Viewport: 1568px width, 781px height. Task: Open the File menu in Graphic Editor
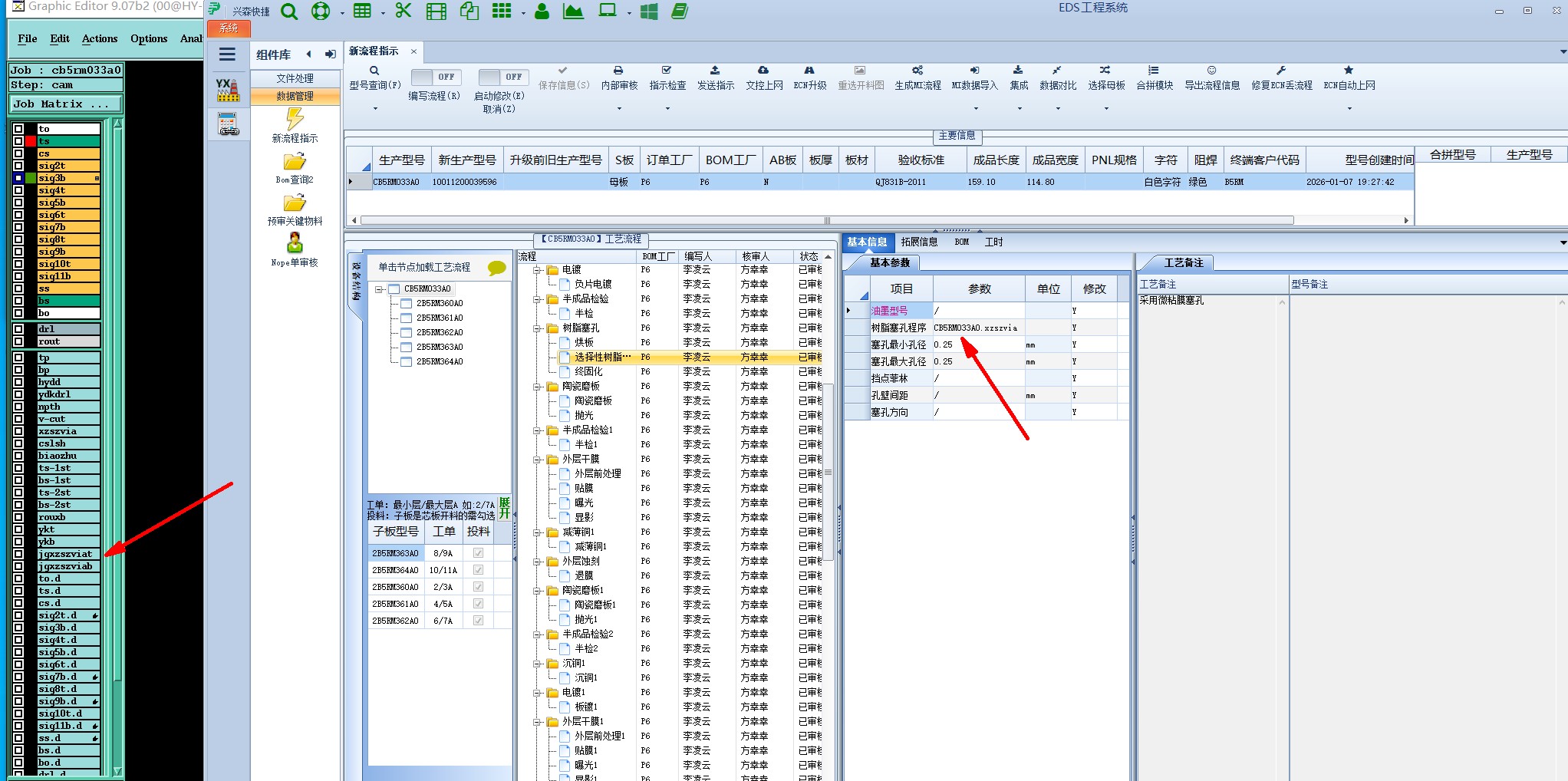[x=28, y=38]
